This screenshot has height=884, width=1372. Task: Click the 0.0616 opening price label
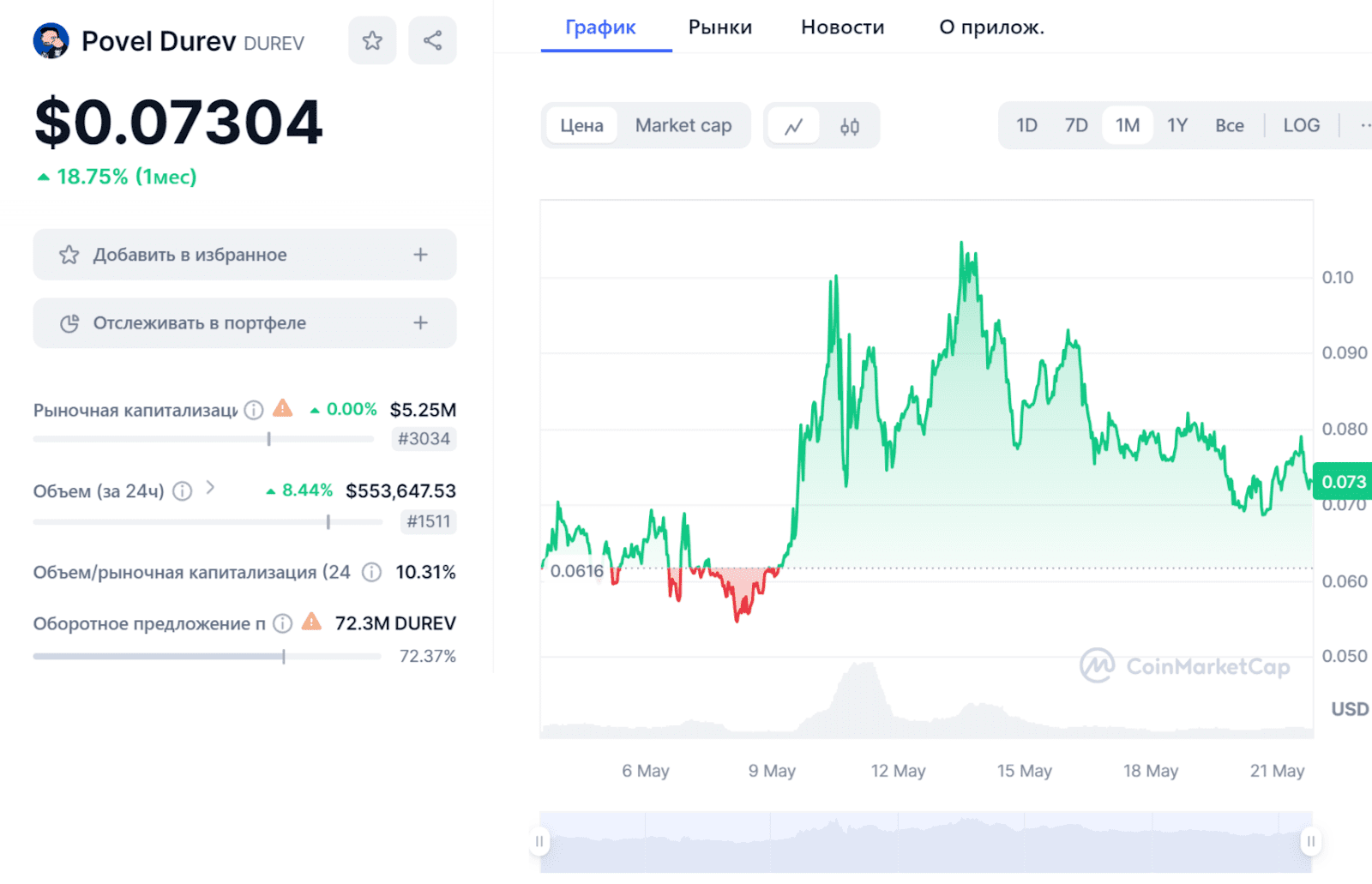[x=576, y=571]
